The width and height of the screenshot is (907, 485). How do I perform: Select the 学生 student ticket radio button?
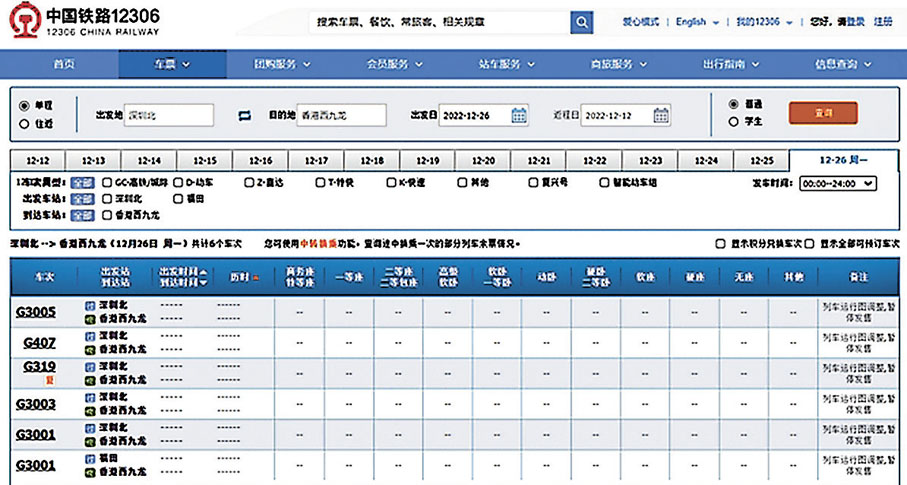(x=735, y=121)
